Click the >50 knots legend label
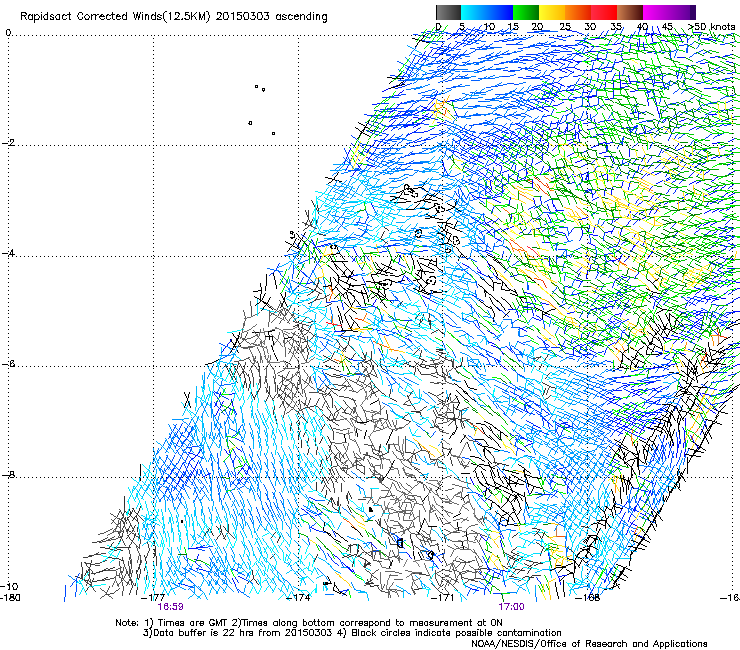Screen dimensions: 740x650 711,26
